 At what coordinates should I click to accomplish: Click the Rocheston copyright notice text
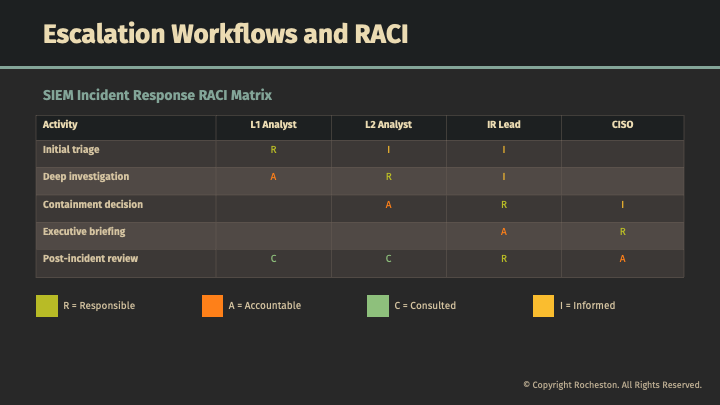click(x=612, y=385)
